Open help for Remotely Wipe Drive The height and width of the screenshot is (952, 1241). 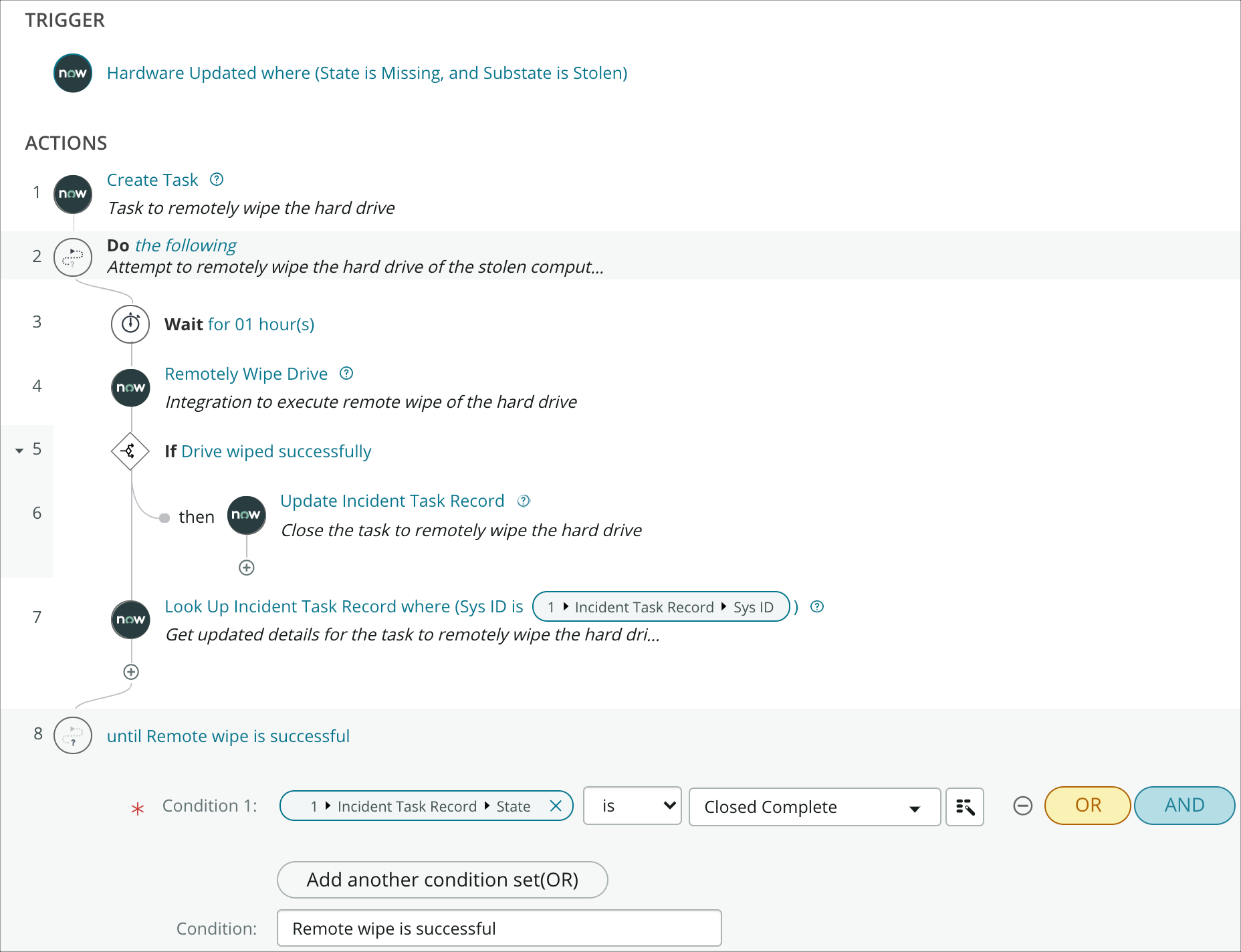tap(346, 374)
